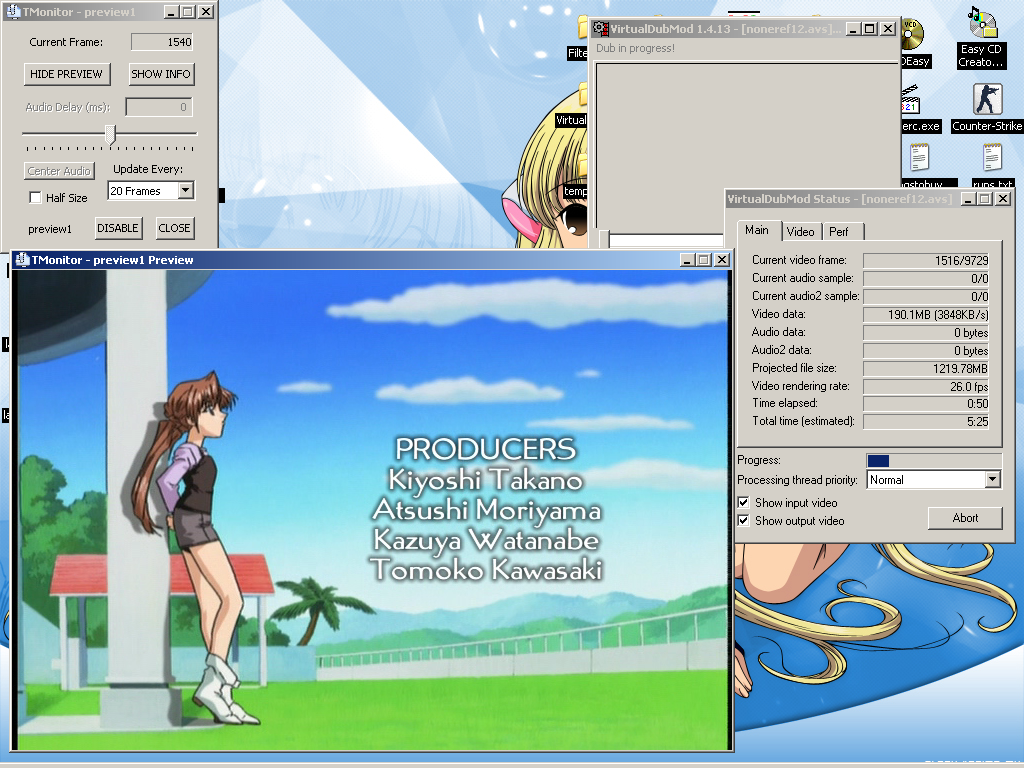Click the VirtualDubMod gear title icon
This screenshot has width=1024, height=768.
(601, 29)
